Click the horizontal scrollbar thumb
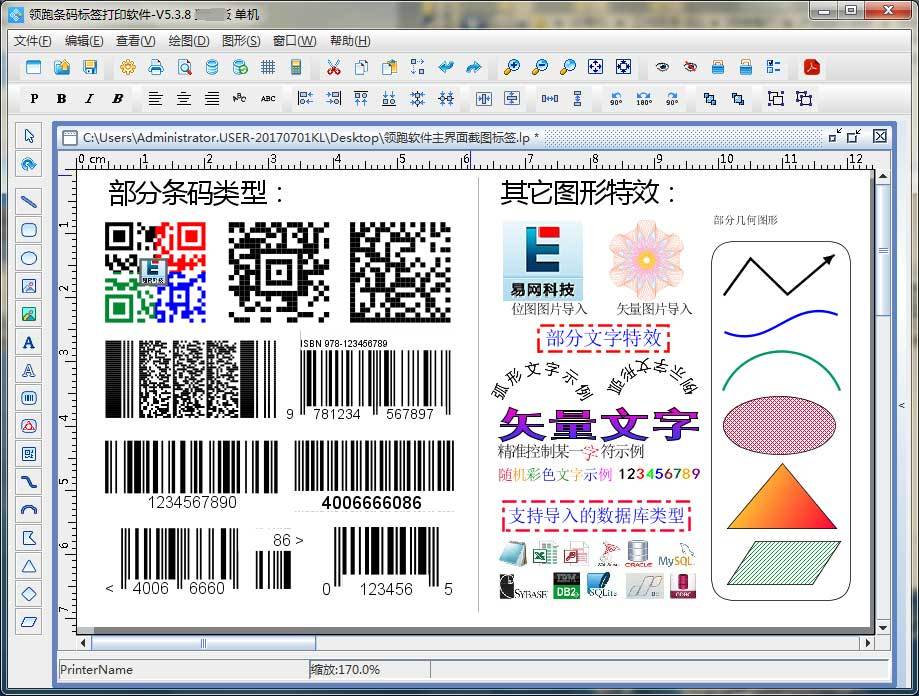This screenshot has height=696, width=919. tap(203, 643)
